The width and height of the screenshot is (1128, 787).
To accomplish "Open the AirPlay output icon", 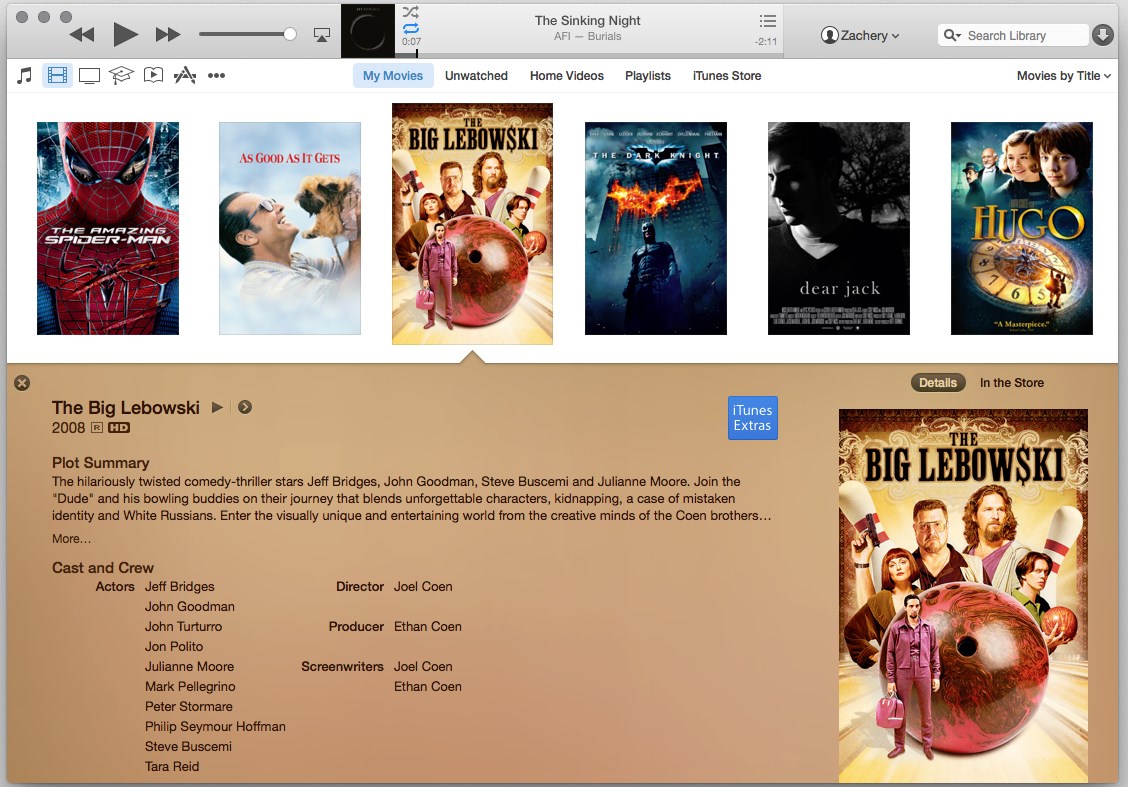I will (x=322, y=35).
